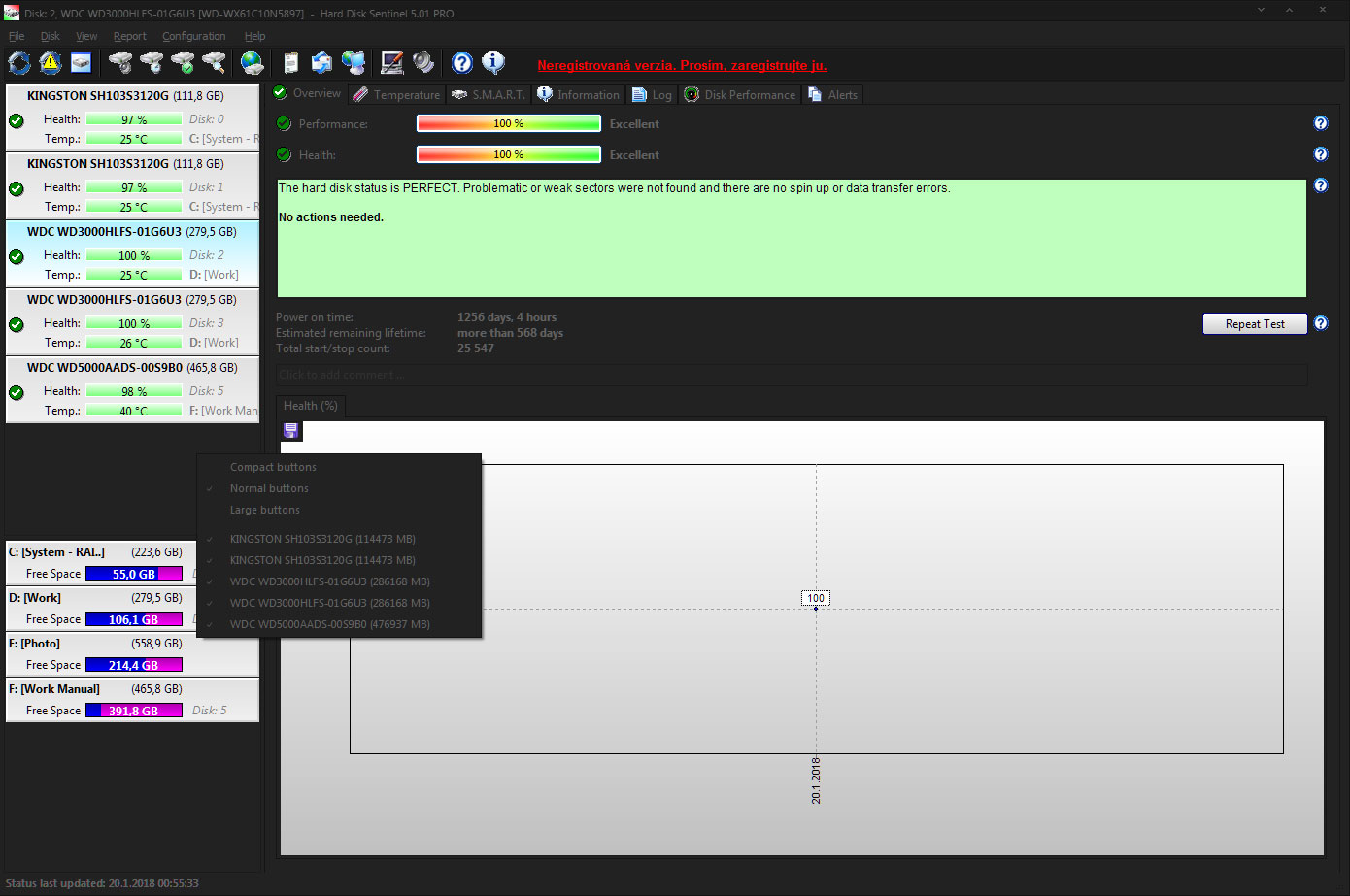The height and width of the screenshot is (896, 1350).
Task: Click the E: [Photo] partition entry
Action: click(x=132, y=654)
